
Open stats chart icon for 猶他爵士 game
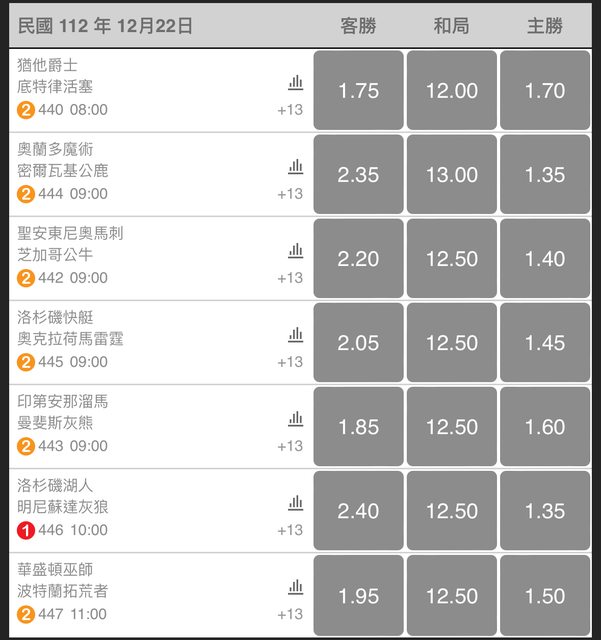(296, 83)
